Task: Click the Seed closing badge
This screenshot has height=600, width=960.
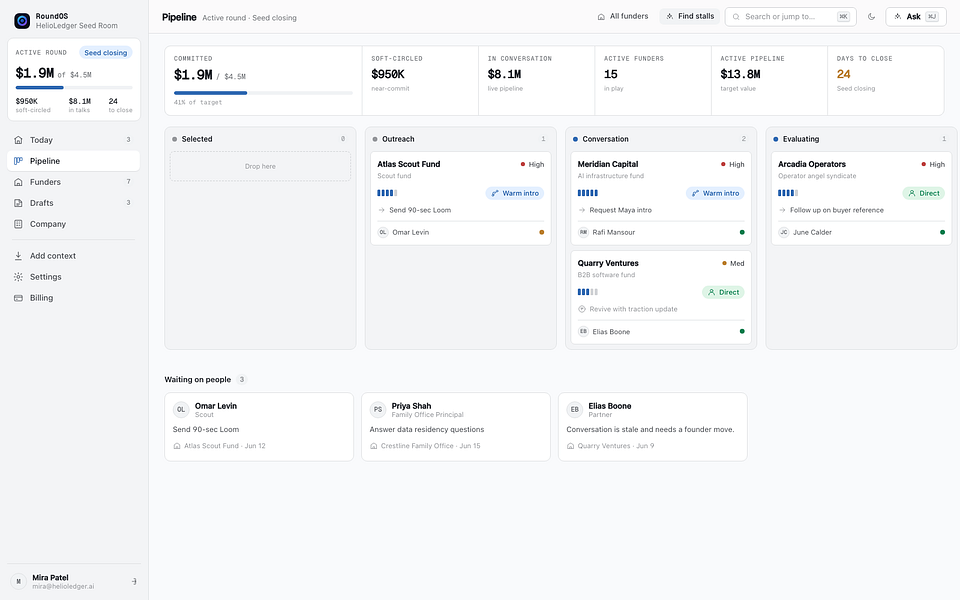Action: click(x=106, y=53)
